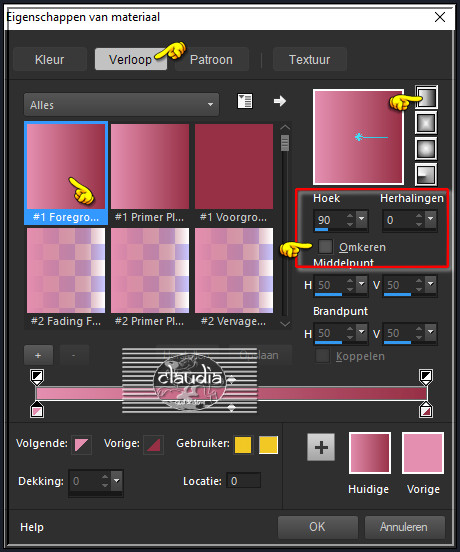The width and height of the screenshot is (460, 552).
Task: Open the Alles category dropdown
Action: click(121, 105)
